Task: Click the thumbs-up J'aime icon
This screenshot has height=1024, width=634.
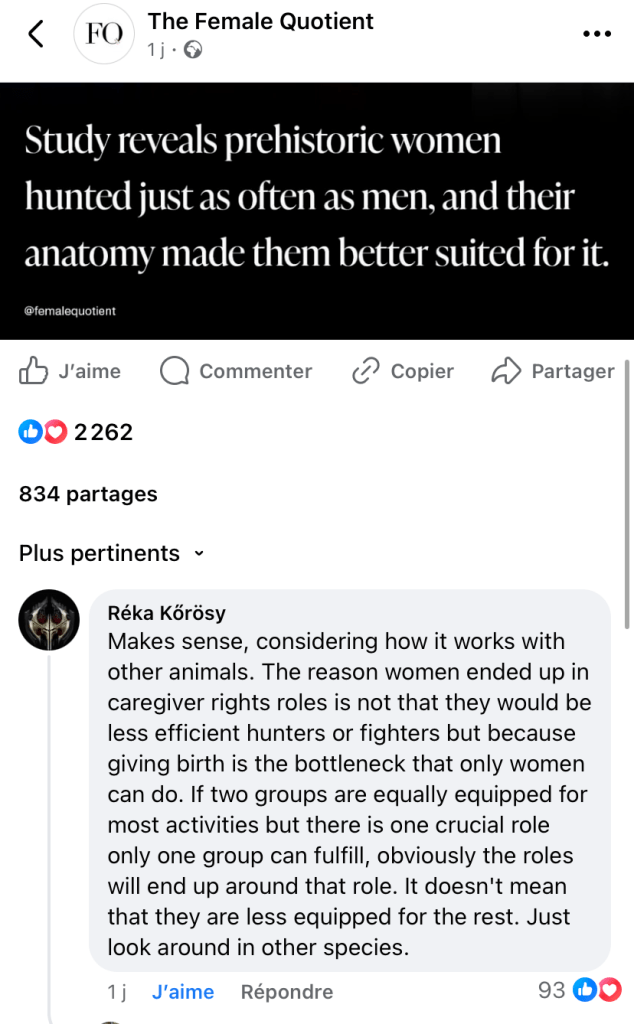Action: click(x=32, y=370)
